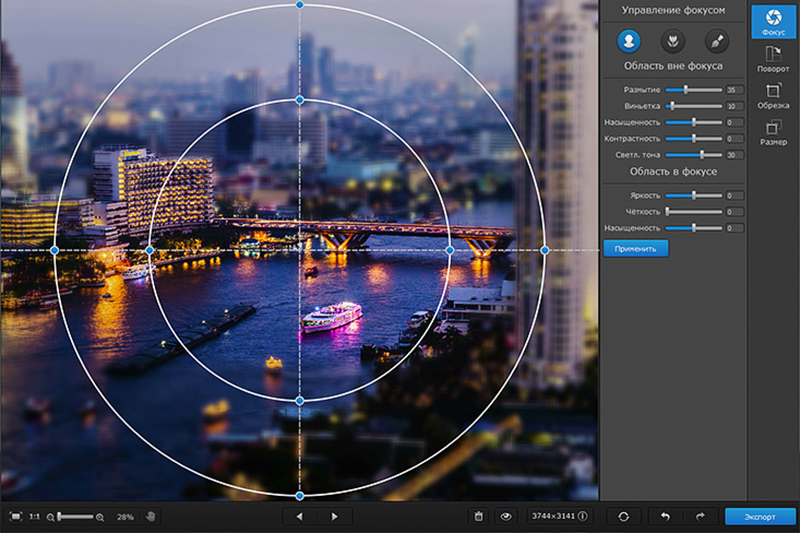The image size is (800, 533).
Task: Toggle the fit-to-screen icon
Action: [x=15, y=516]
